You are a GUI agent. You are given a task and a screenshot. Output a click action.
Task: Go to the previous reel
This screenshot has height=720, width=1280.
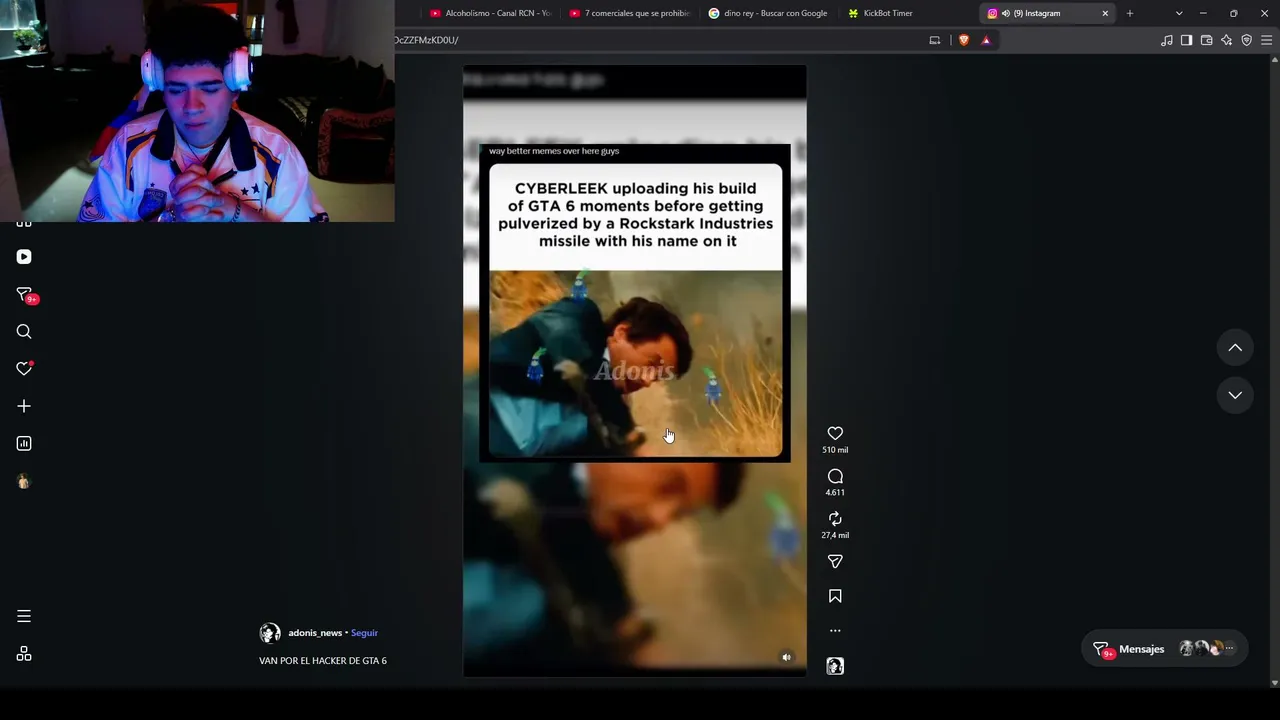1235,348
